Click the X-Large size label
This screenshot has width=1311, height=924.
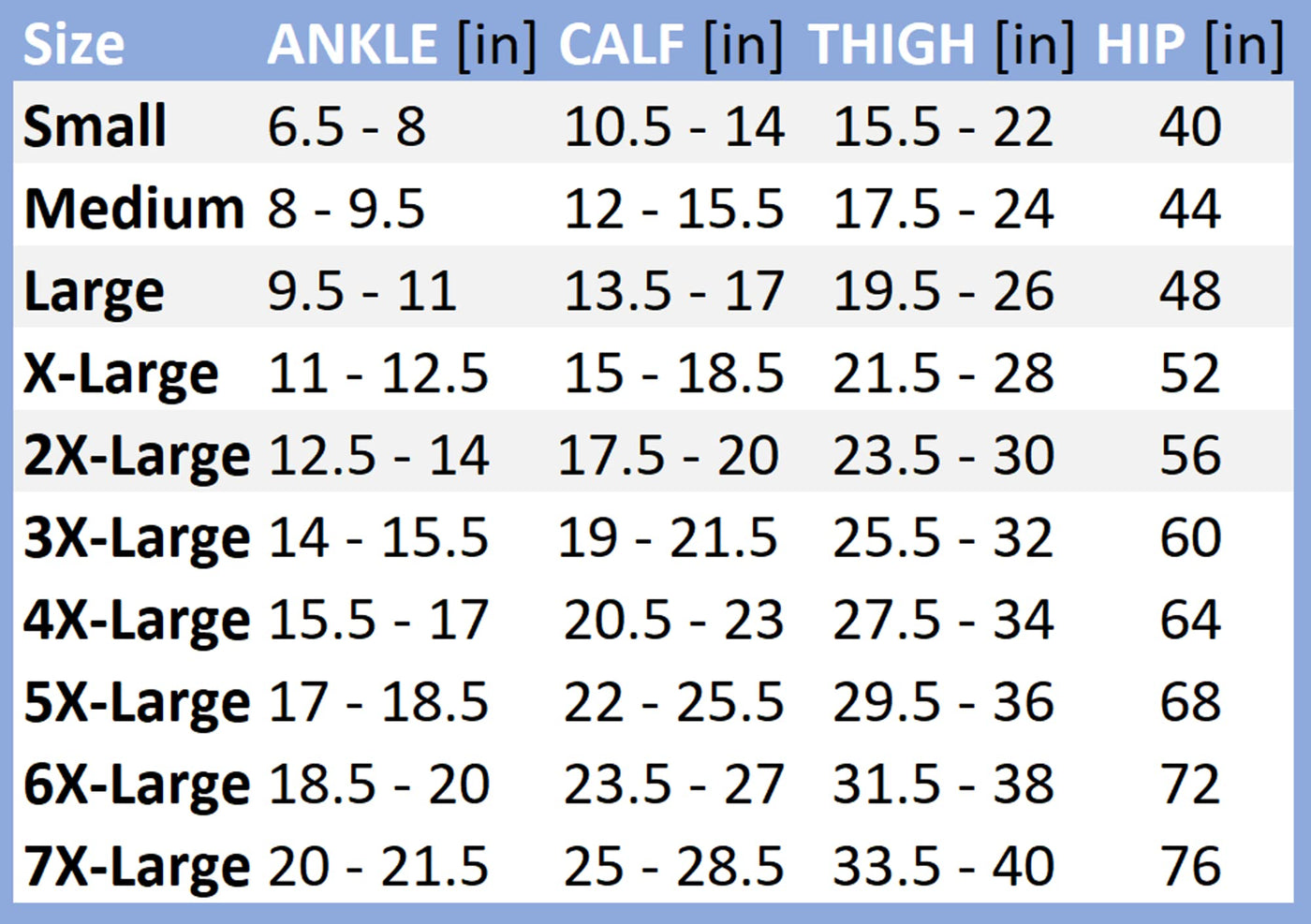pyautogui.click(x=121, y=375)
